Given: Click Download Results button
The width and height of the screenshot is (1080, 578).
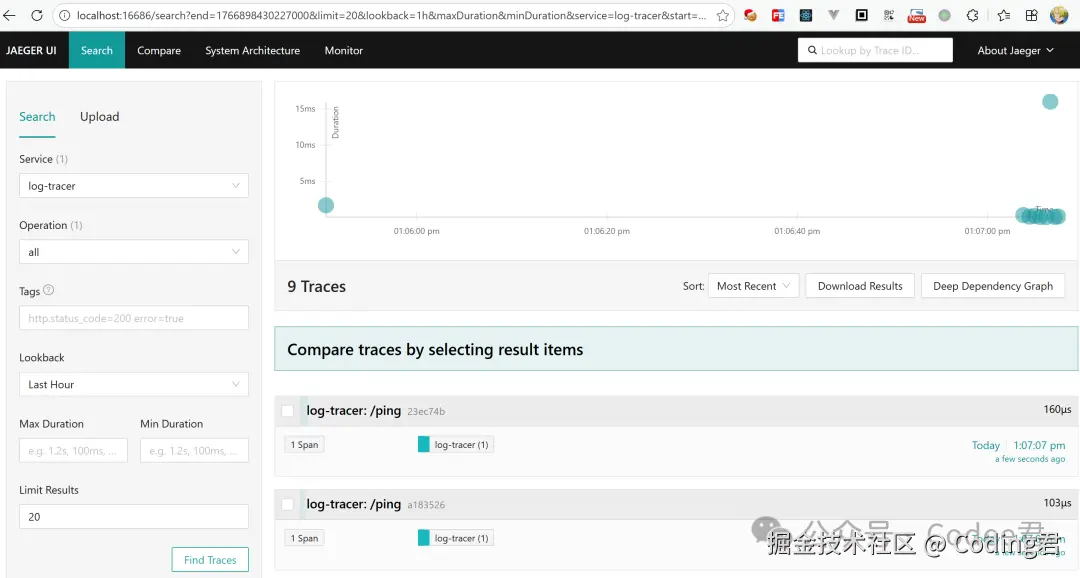Looking at the screenshot, I should pos(860,286).
